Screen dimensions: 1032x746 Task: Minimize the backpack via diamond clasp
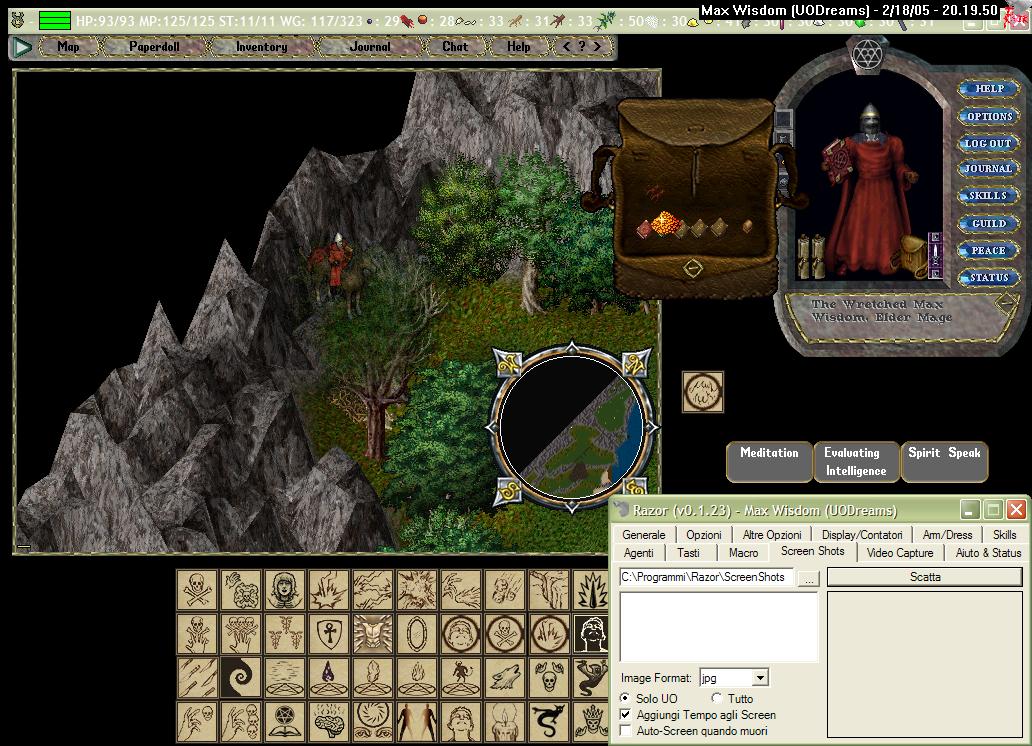(x=692, y=268)
